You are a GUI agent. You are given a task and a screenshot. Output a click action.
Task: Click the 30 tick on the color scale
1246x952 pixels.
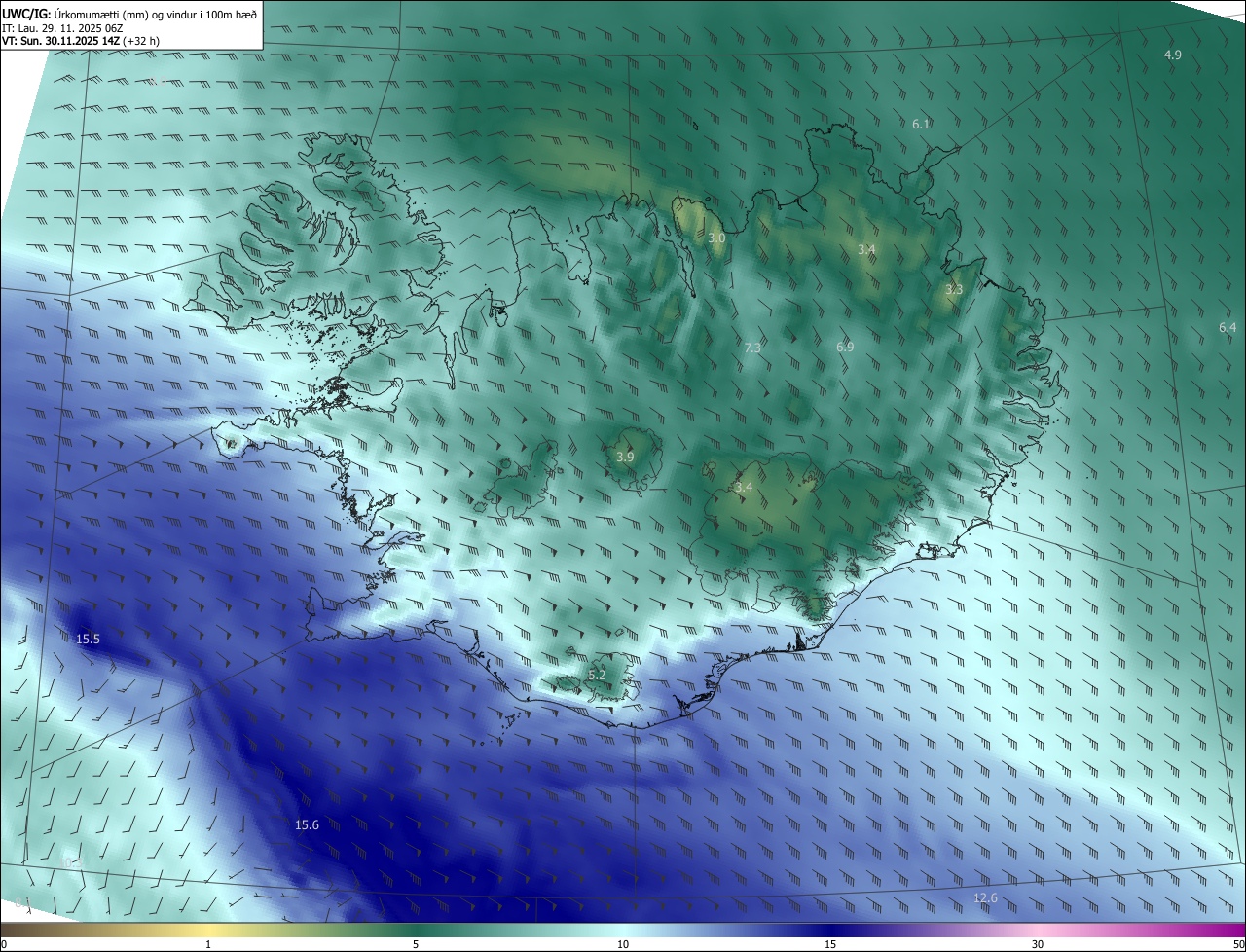(1038, 944)
